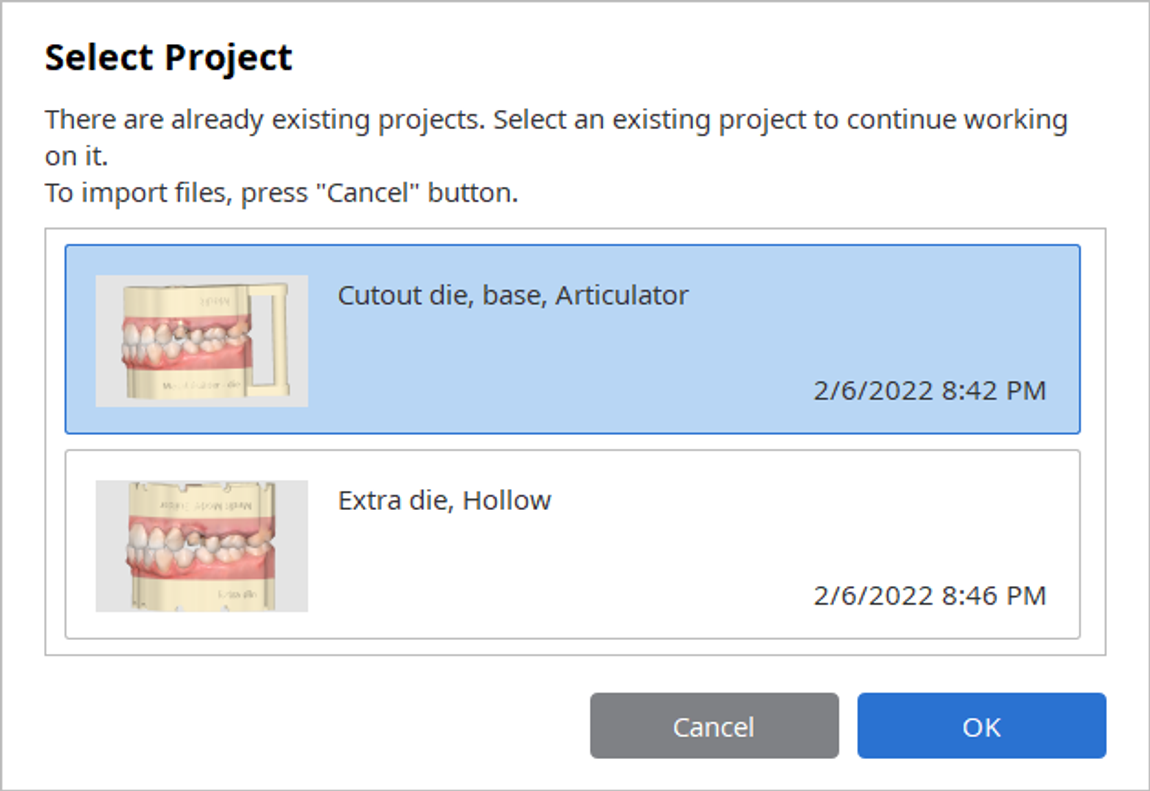Image resolution: width=1150 pixels, height=791 pixels.
Task: Choose the highlighted blue project row
Action: tap(572, 339)
